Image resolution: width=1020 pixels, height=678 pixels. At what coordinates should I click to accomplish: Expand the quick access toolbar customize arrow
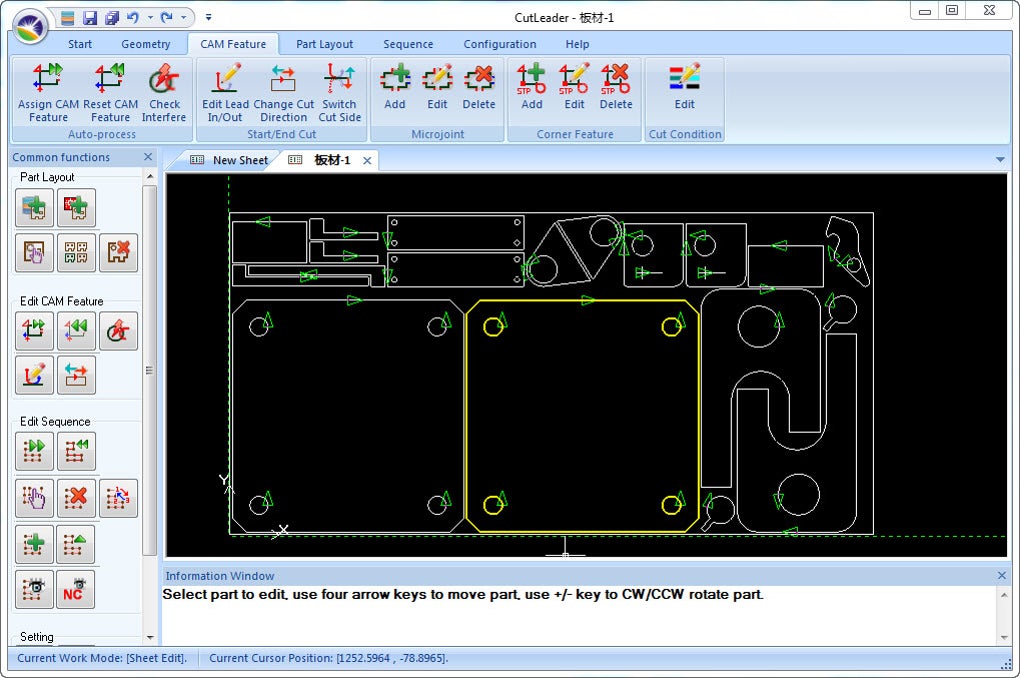click(208, 18)
